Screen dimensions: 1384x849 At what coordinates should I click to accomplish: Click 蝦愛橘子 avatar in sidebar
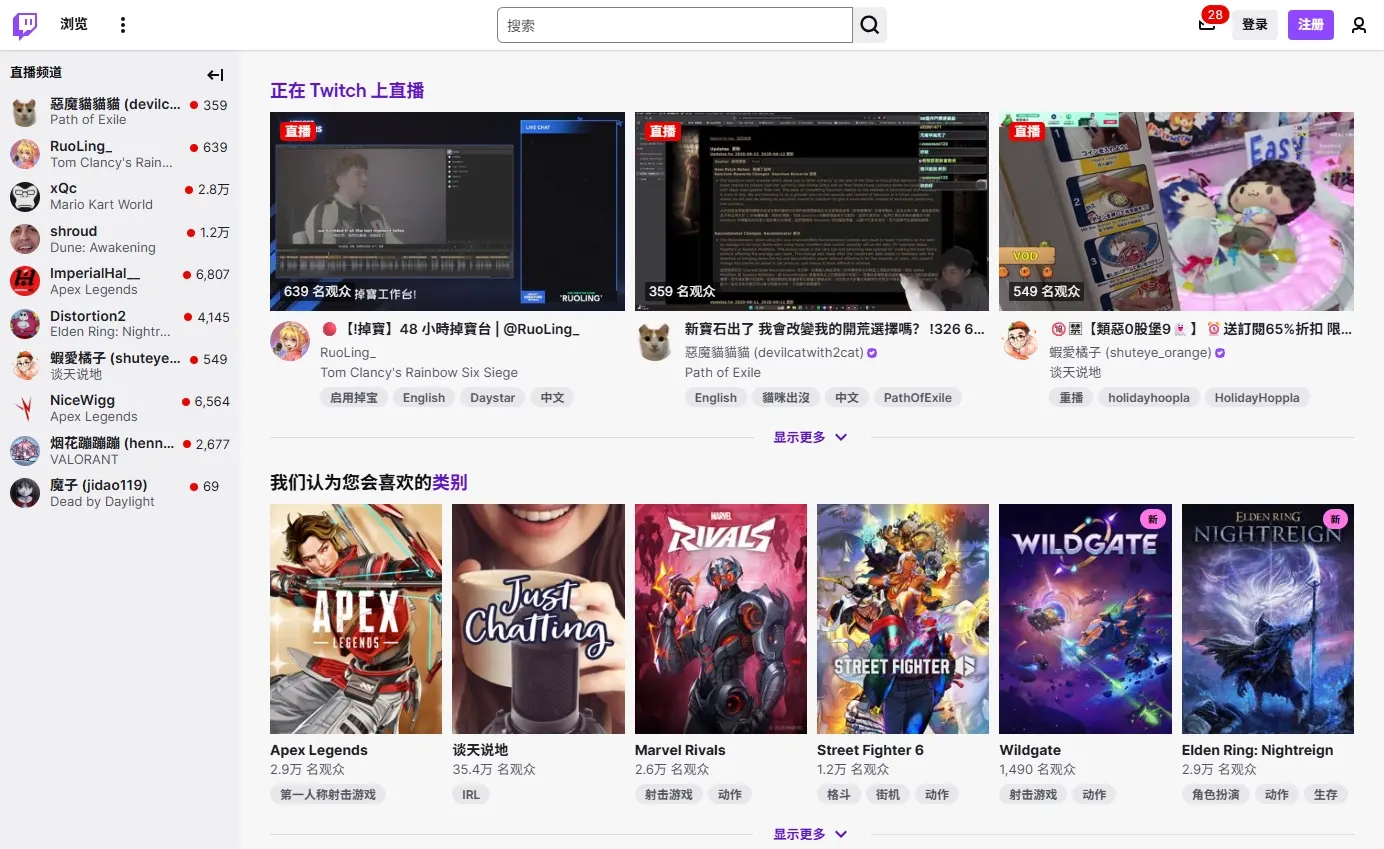pyautogui.click(x=25, y=366)
